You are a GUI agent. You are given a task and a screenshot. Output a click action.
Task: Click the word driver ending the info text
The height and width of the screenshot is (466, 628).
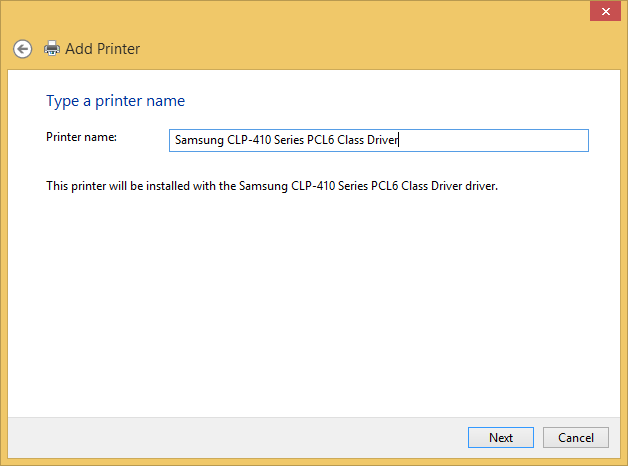481,186
